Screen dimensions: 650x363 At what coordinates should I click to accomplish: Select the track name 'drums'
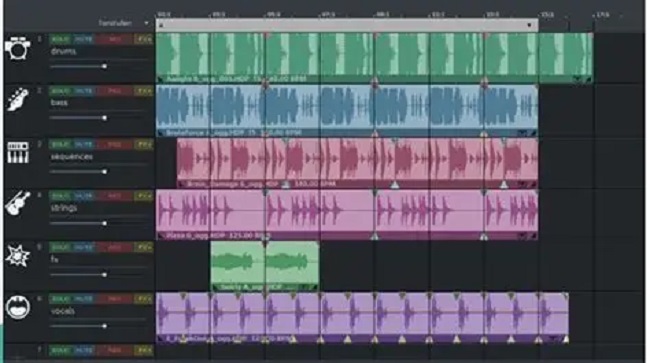click(63, 51)
